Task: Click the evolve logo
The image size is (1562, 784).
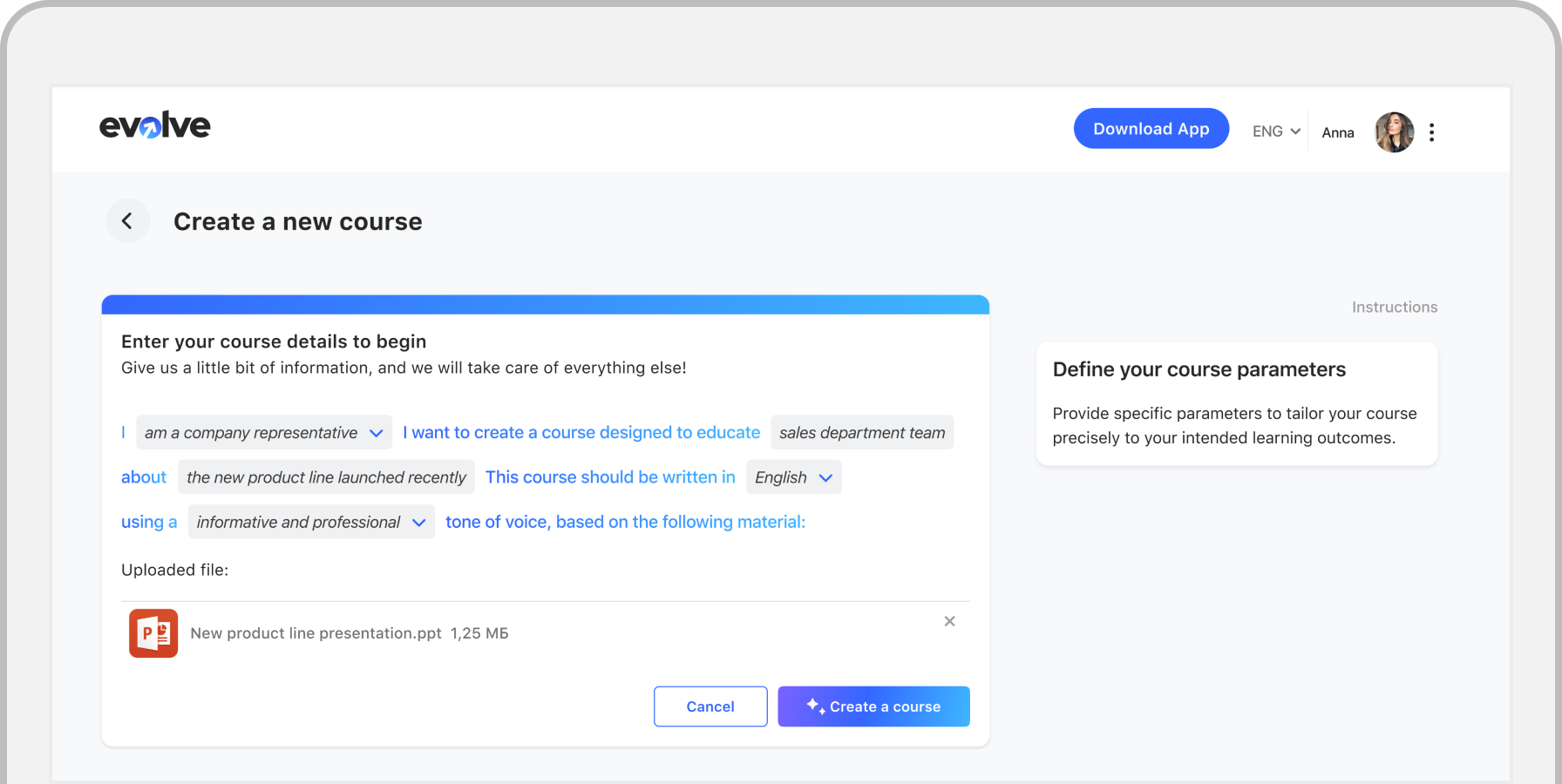Action: coord(155,126)
